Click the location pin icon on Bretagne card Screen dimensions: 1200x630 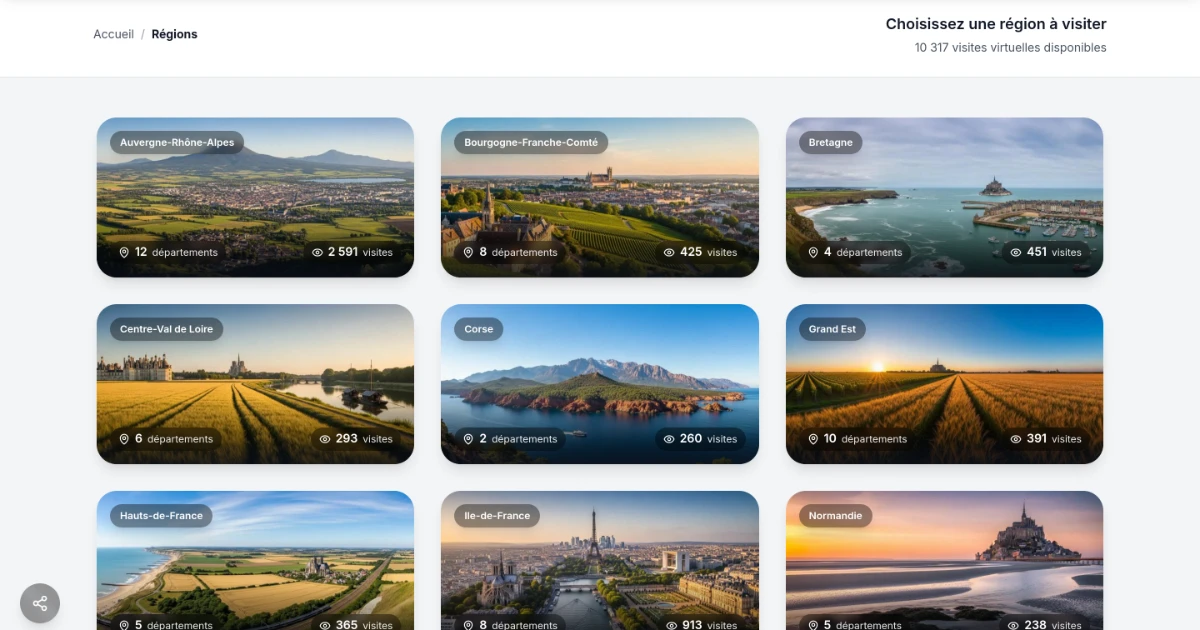pos(813,253)
